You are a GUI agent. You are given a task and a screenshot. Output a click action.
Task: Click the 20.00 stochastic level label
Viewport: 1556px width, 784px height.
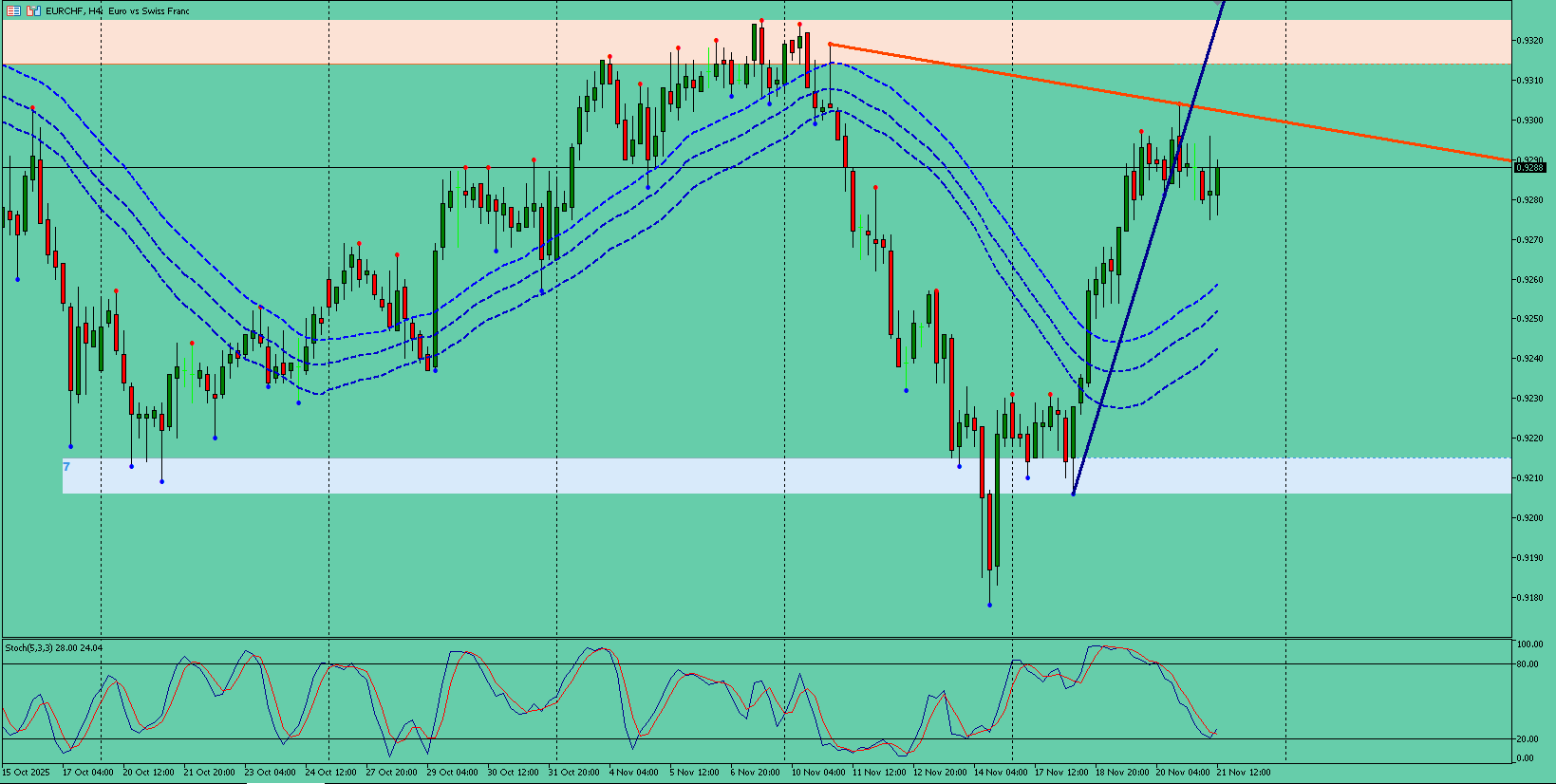1528,739
